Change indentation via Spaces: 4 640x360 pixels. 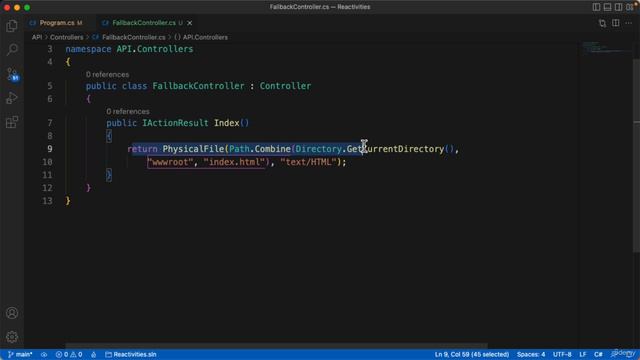tap(531, 354)
